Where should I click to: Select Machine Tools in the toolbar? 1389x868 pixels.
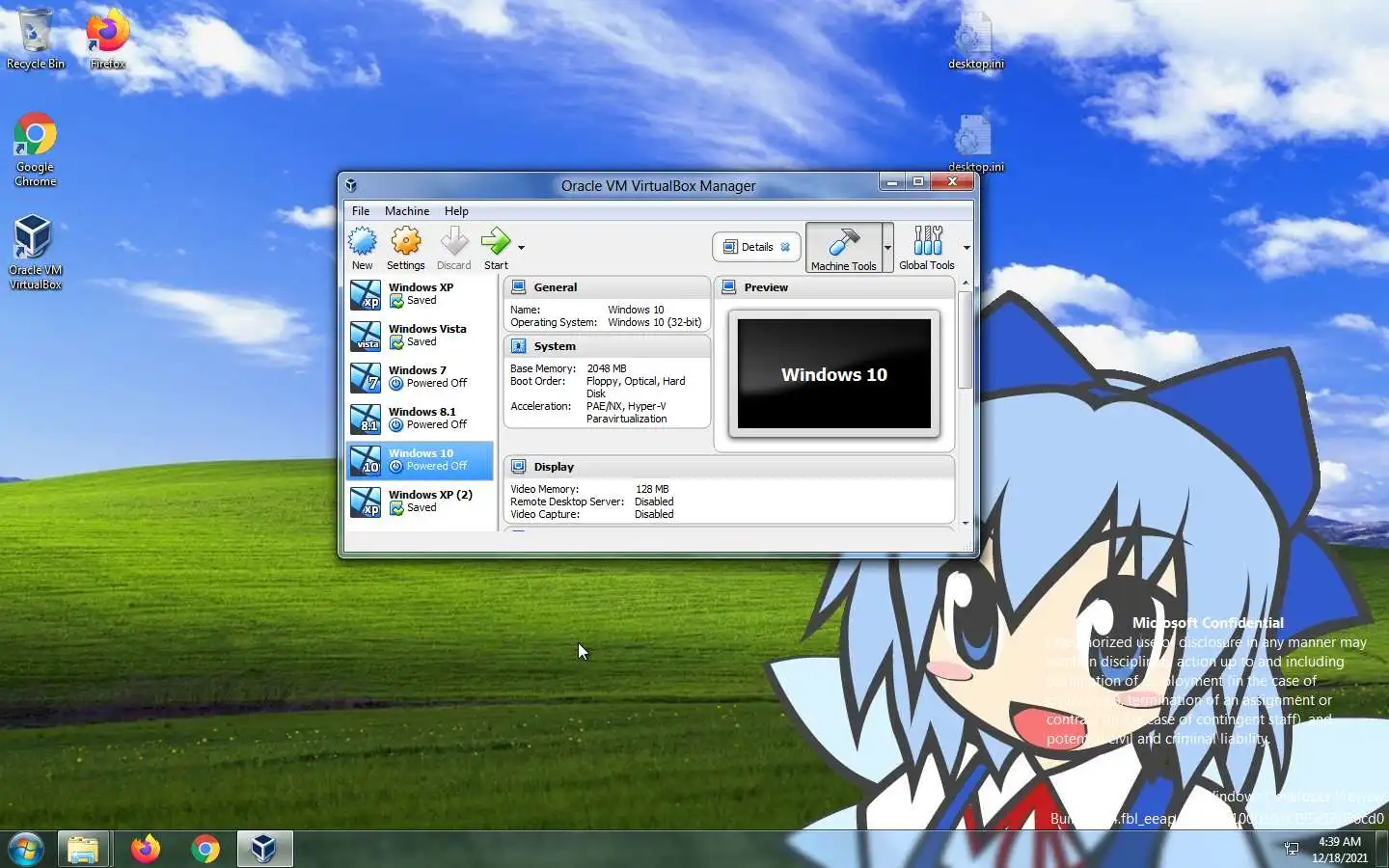pos(843,248)
